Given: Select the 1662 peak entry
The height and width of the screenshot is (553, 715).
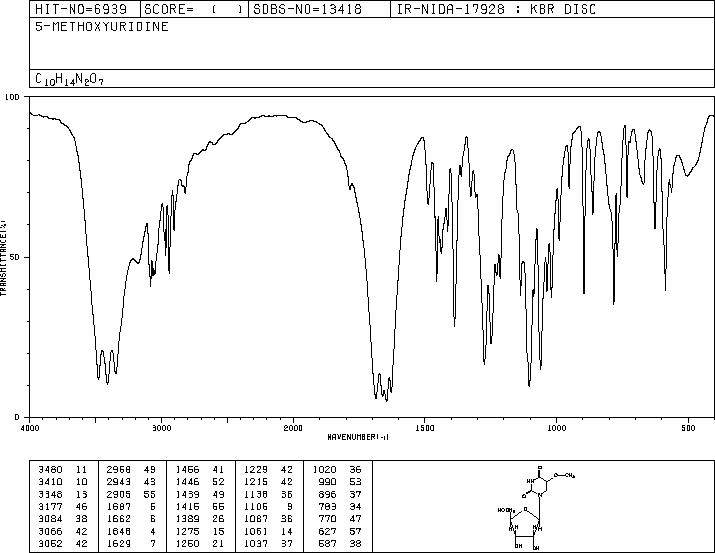Looking at the screenshot, I should point(131,519).
